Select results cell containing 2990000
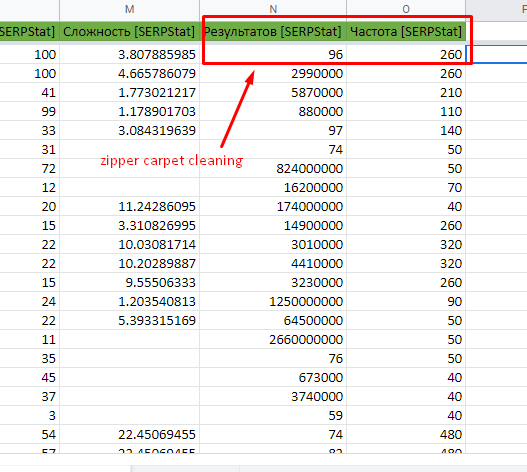Image resolution: width=527 pixels, height=472 pixels. click(273, 73)
